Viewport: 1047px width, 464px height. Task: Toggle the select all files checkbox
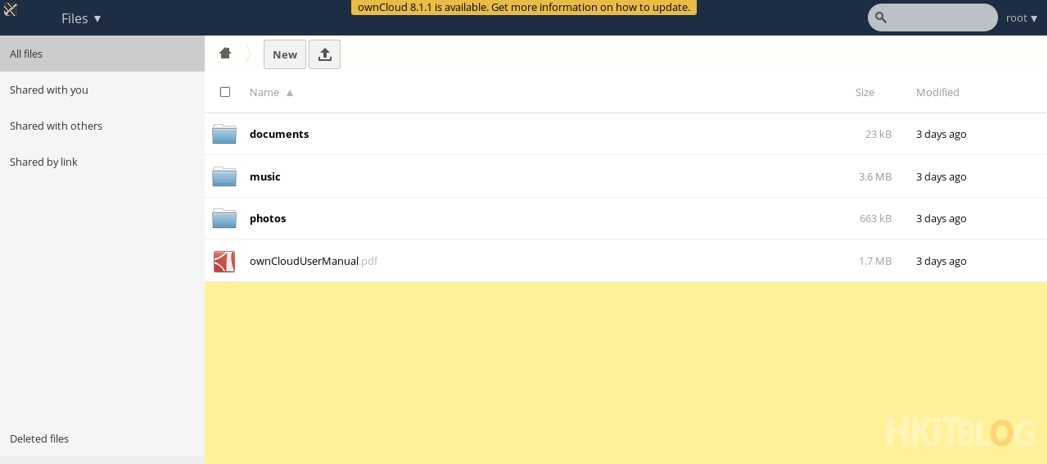pyautogui.click(x=225, y=92)
